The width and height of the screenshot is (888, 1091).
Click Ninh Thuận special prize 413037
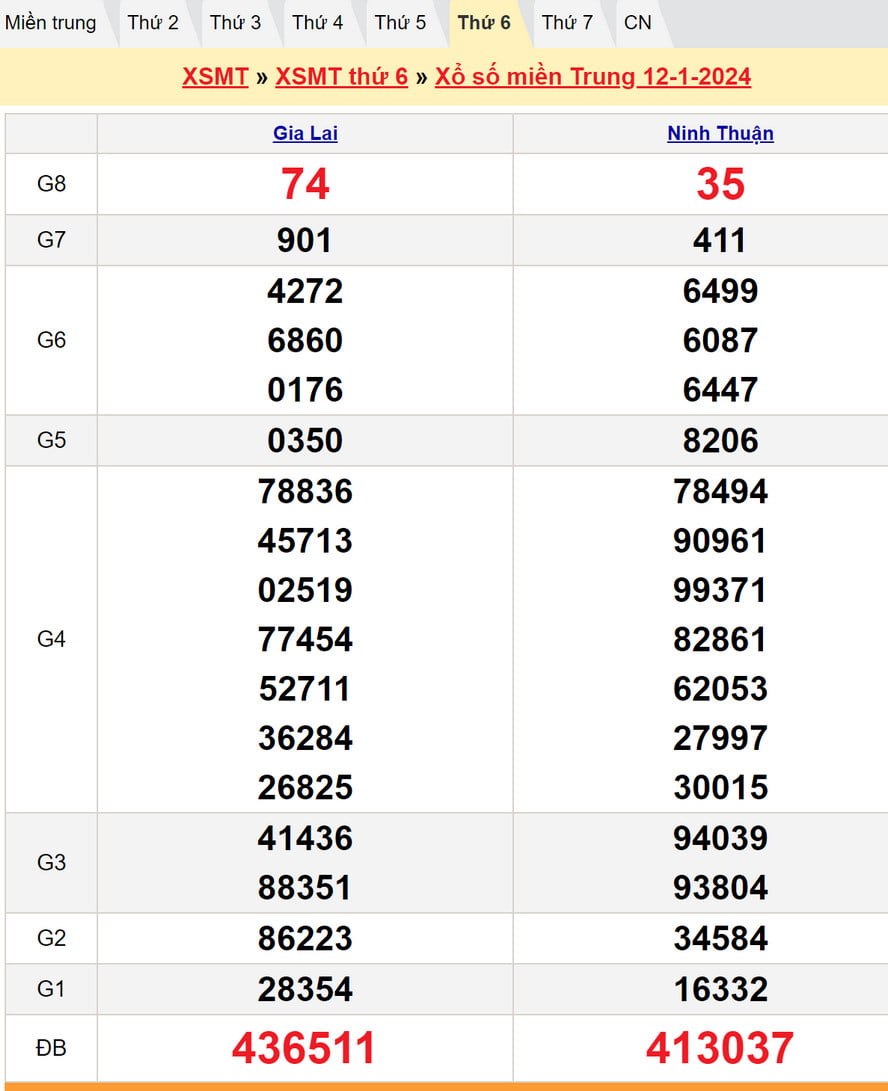pyautogui.click(x=720, y=1048)
